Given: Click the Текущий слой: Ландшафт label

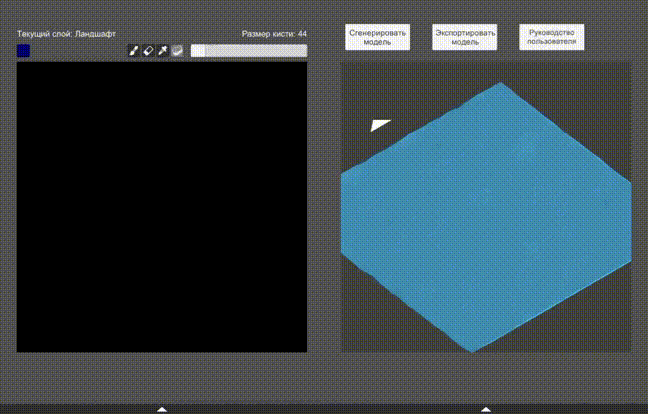Looking at the screenshot, I should pos(66,33).
